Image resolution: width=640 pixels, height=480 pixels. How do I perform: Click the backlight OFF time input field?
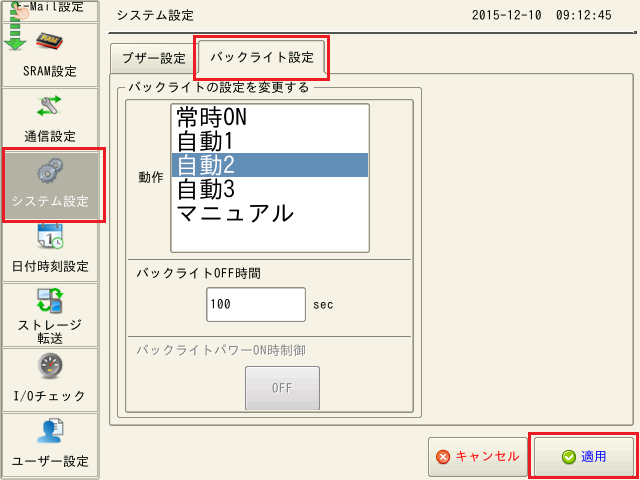pos(255,304)
